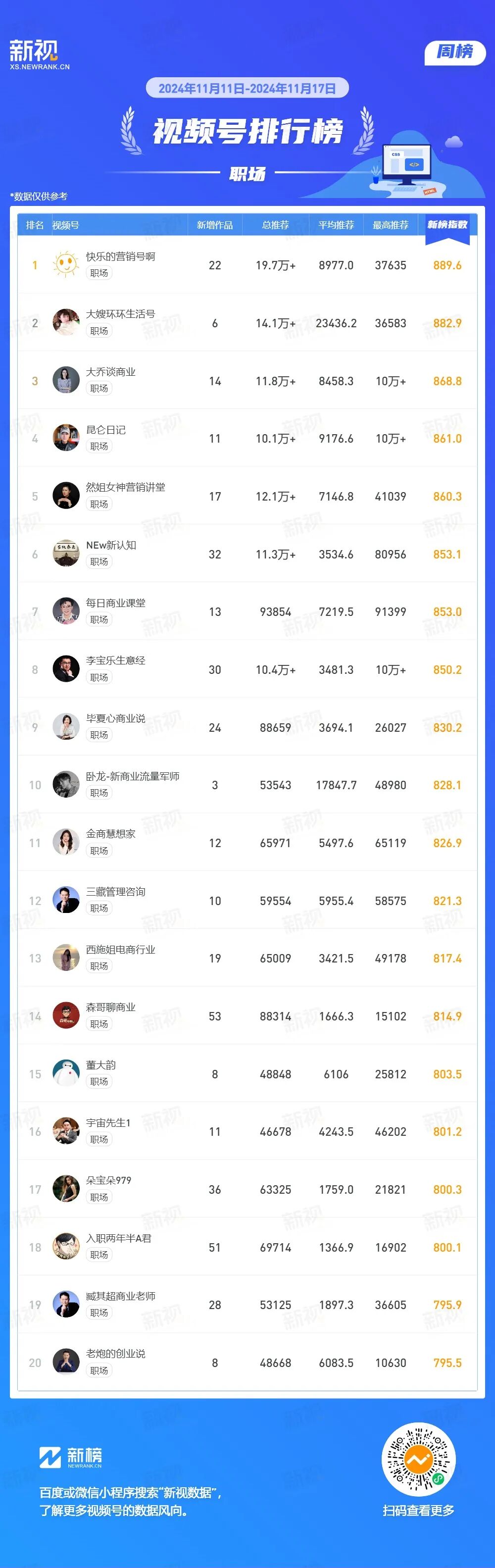Viewport: 495px width, 1568px height.
Task: Click the 职场 tag under 昆仑日记
Action: (x=99, y=446)
